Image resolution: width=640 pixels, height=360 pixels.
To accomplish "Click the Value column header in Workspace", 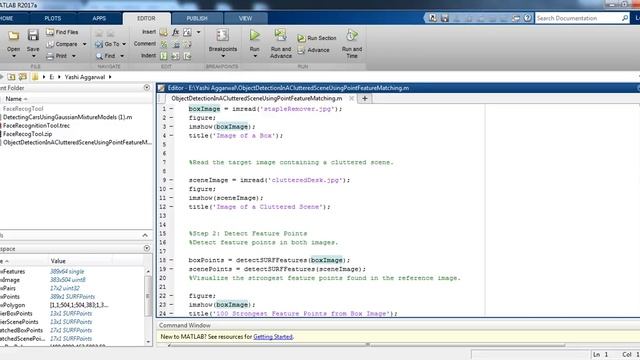I will click(58, 261).
